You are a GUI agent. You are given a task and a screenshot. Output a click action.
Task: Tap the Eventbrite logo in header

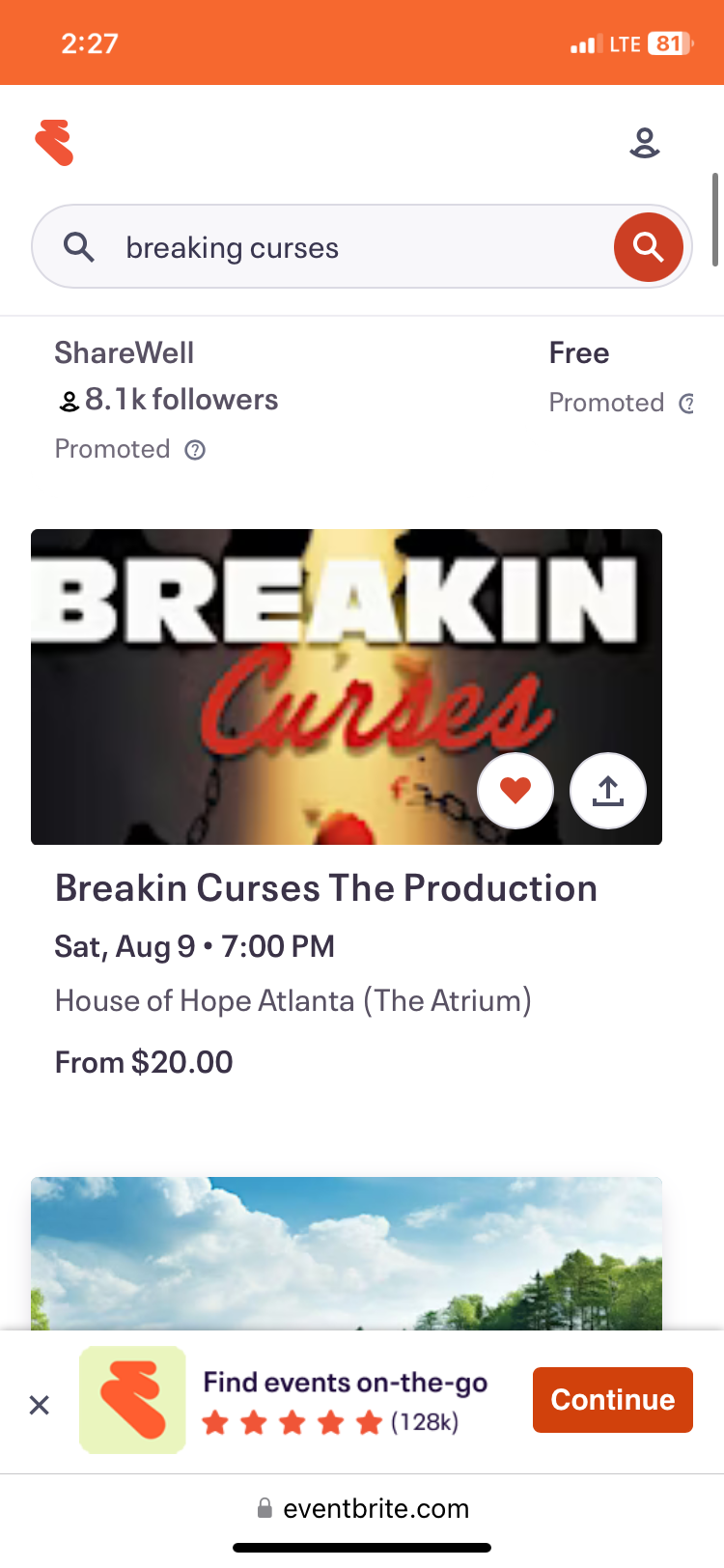(x=55, y=143)
